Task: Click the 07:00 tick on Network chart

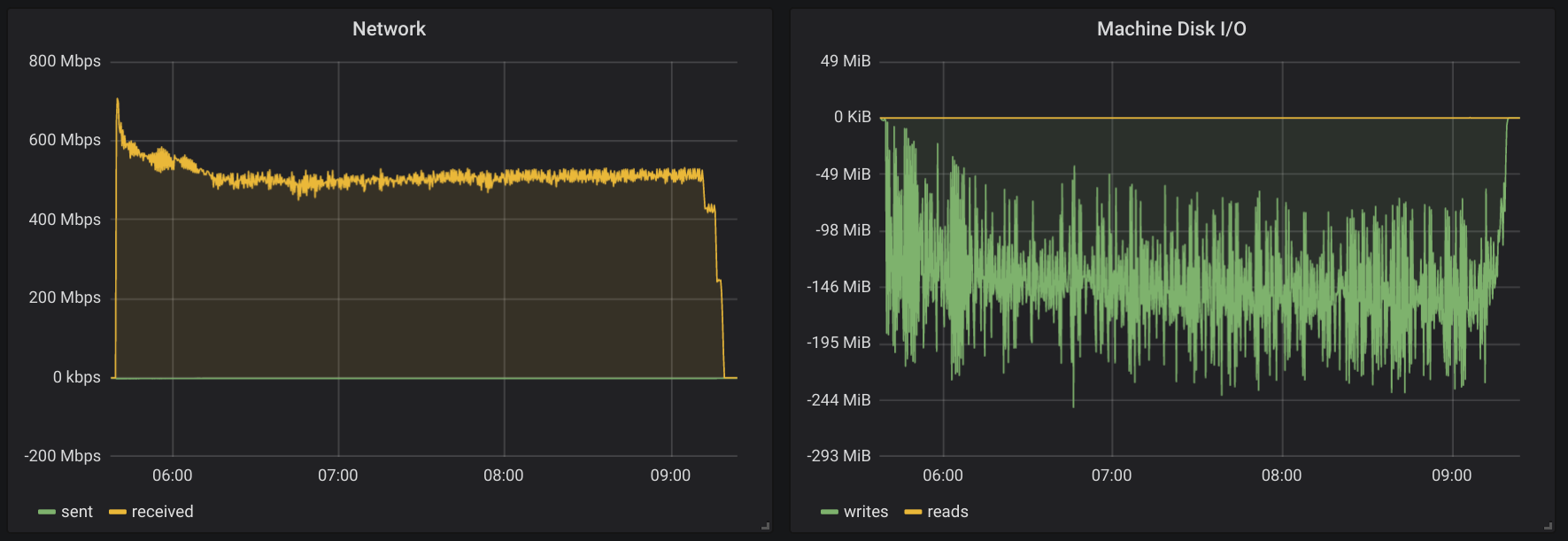Action: tap(338, 475)
